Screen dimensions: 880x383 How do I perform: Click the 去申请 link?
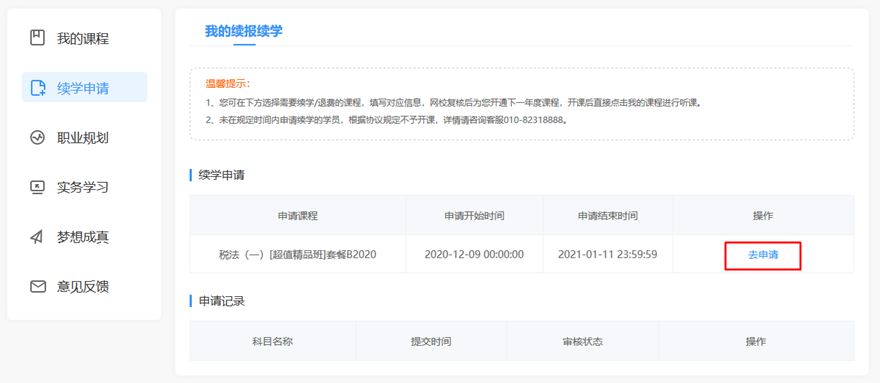coord(763,254)
